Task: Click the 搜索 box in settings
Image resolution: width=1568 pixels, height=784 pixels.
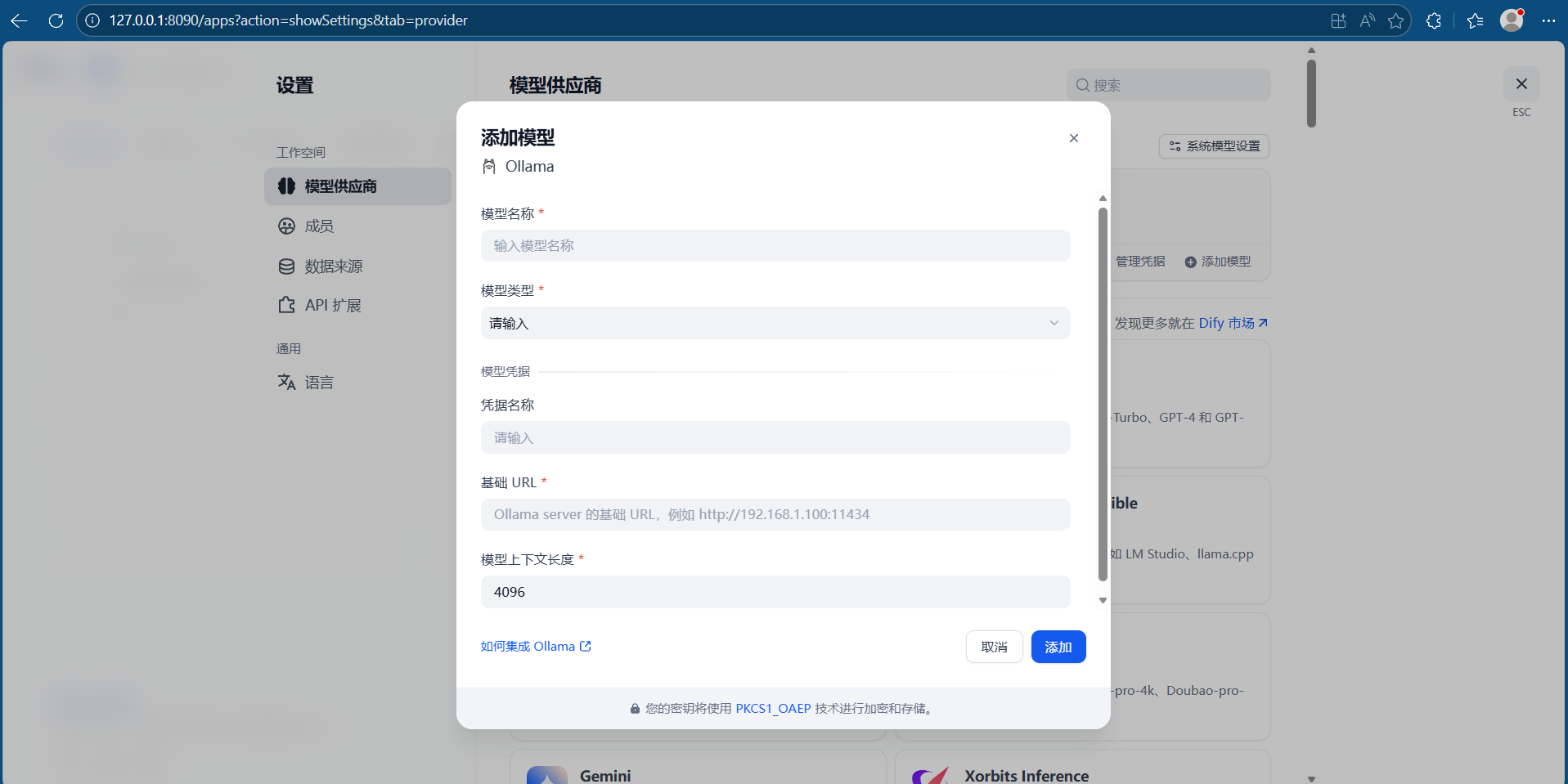Action: (1168, 85)
